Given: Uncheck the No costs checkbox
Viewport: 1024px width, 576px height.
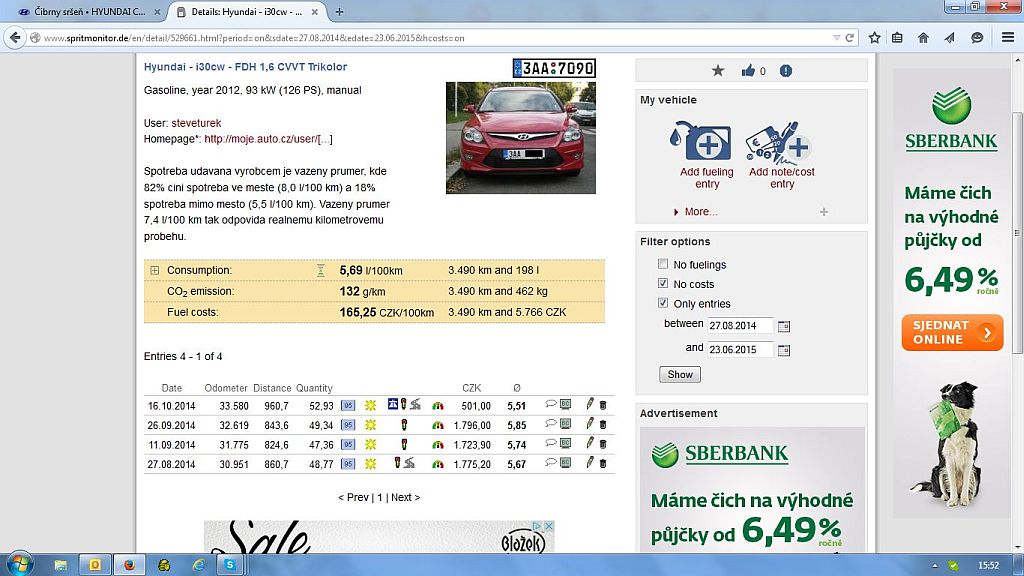Looking at the screenshot, I should [663, 283].
